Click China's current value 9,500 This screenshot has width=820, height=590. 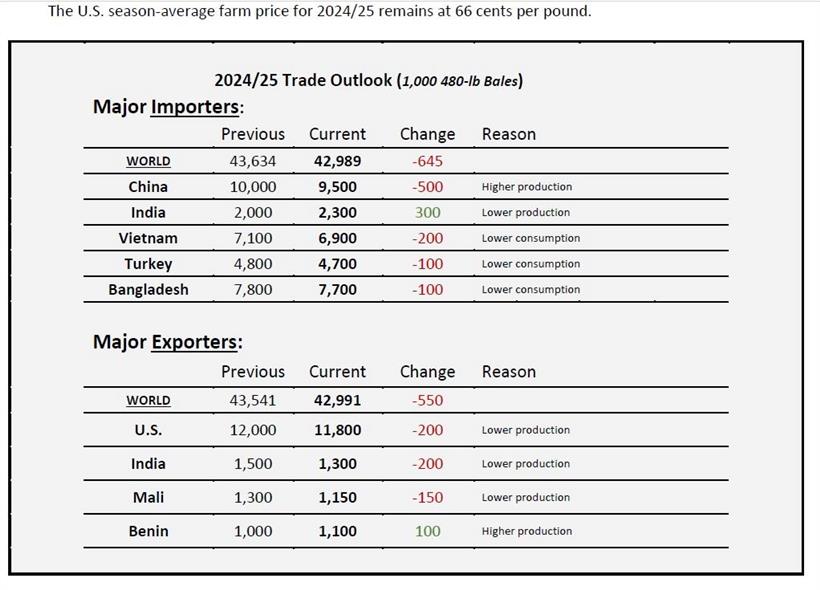(x=335, y=187)
